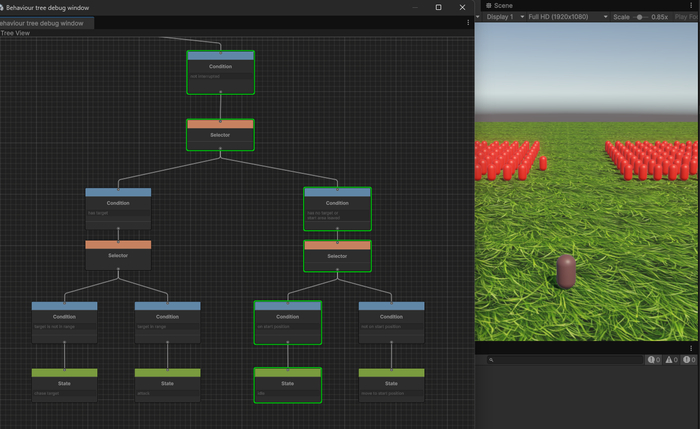700x429 pixels.
Task: Adjust the game view Scale slider
Action: coord(640,17)
